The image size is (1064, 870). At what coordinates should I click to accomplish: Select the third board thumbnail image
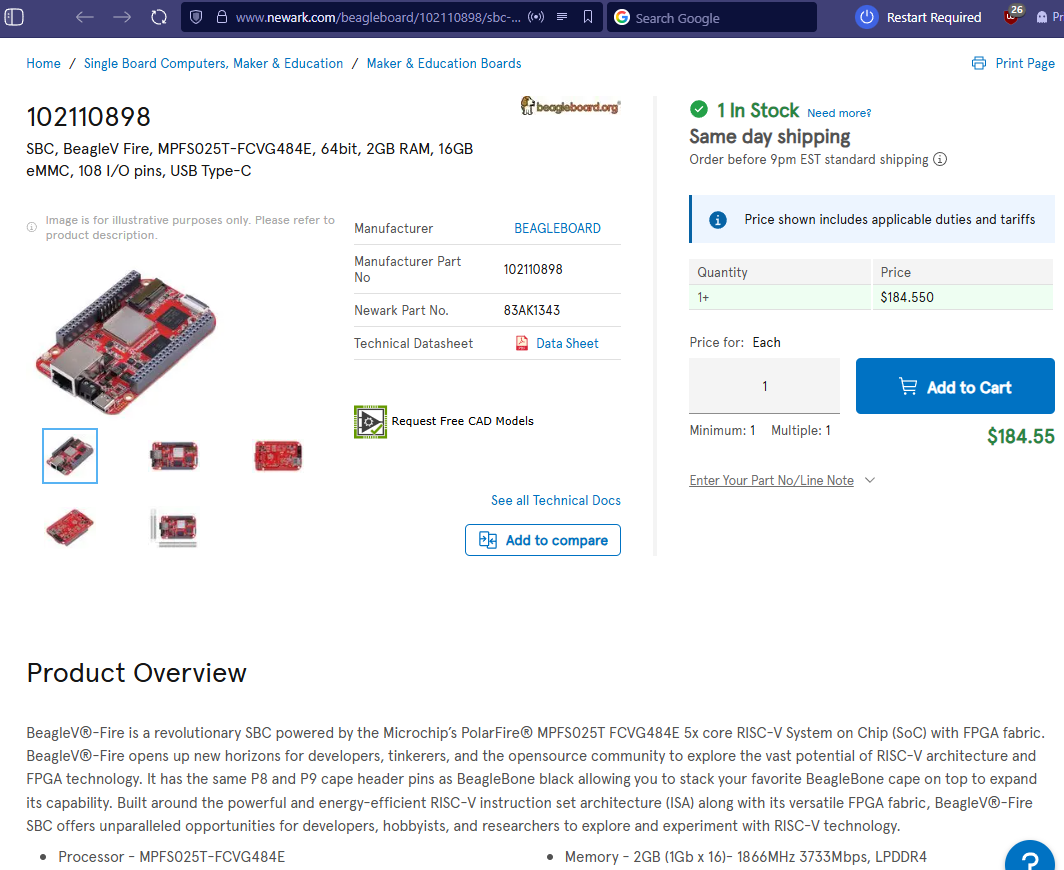pyautogui.click(x=278, y=456)
